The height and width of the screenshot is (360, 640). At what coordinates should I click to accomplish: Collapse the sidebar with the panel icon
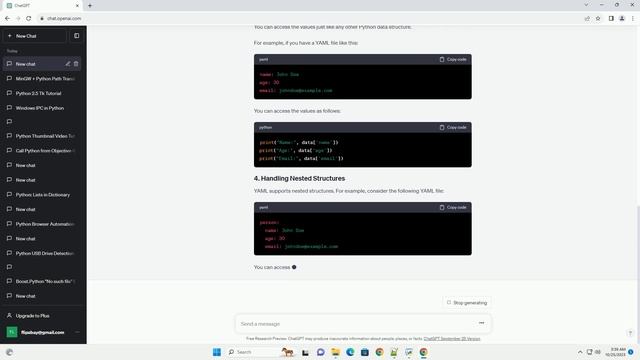pos(76,36)
